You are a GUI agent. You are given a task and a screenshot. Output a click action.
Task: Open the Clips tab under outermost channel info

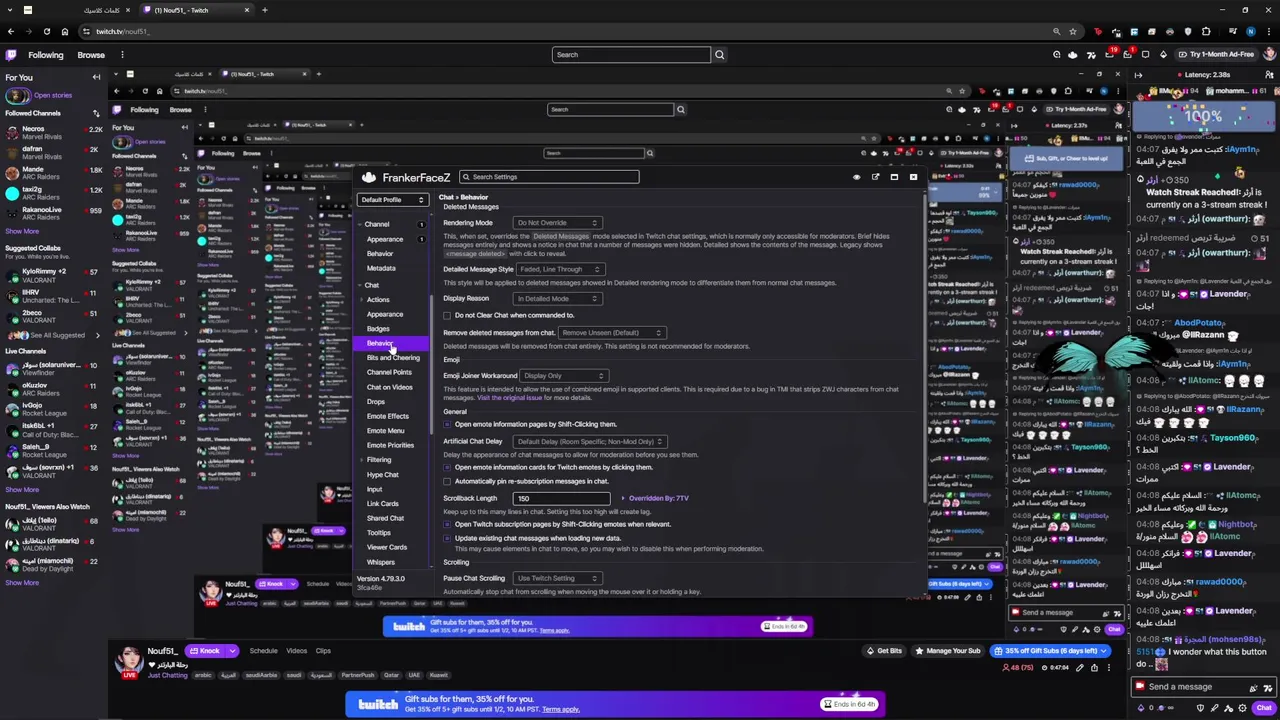pos(323,651)
